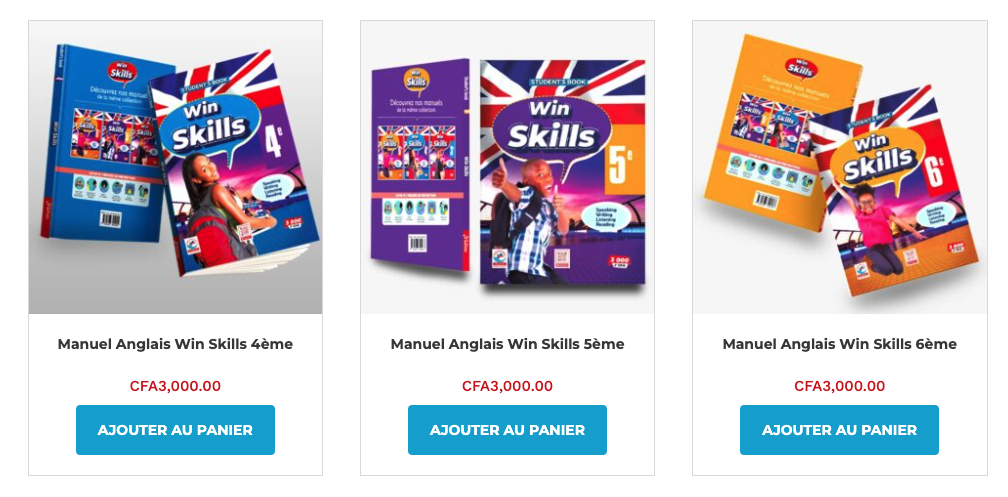The width and height of the screenshot is (1008, 497).
Task: Add Win Skills 4ème to cart
Action: click(x=176, y=429)
